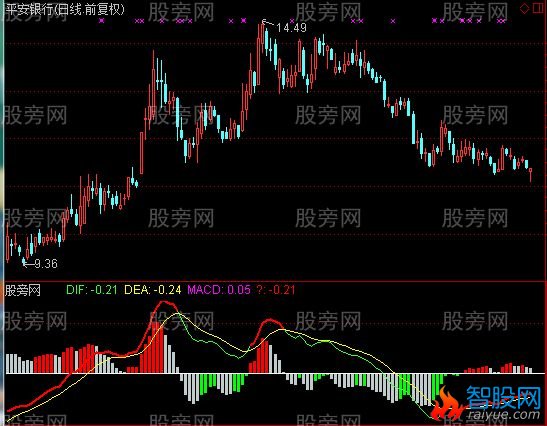Select the red ?: -0.21 readout
The height and width of the screenshot is (426, 547).
(x=276, y=290)
